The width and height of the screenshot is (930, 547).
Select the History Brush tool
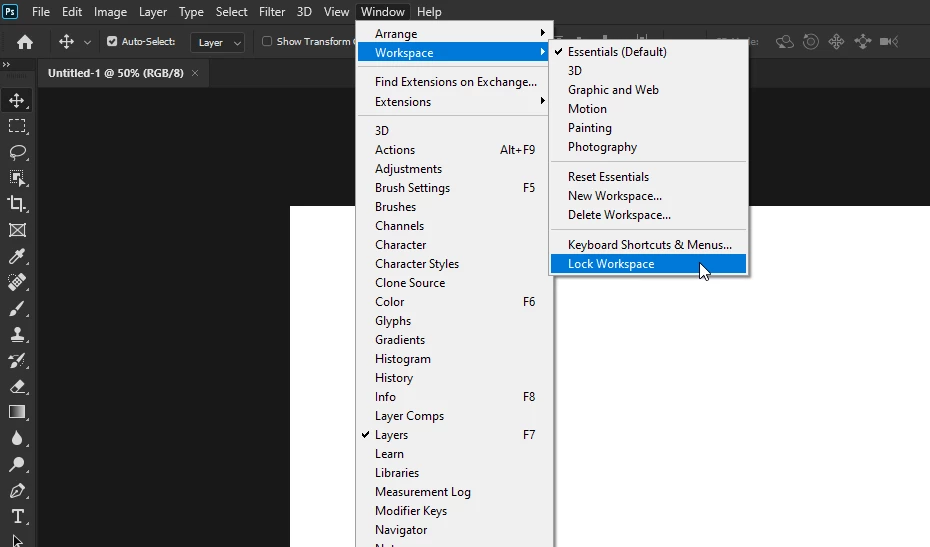pos(17,361)
